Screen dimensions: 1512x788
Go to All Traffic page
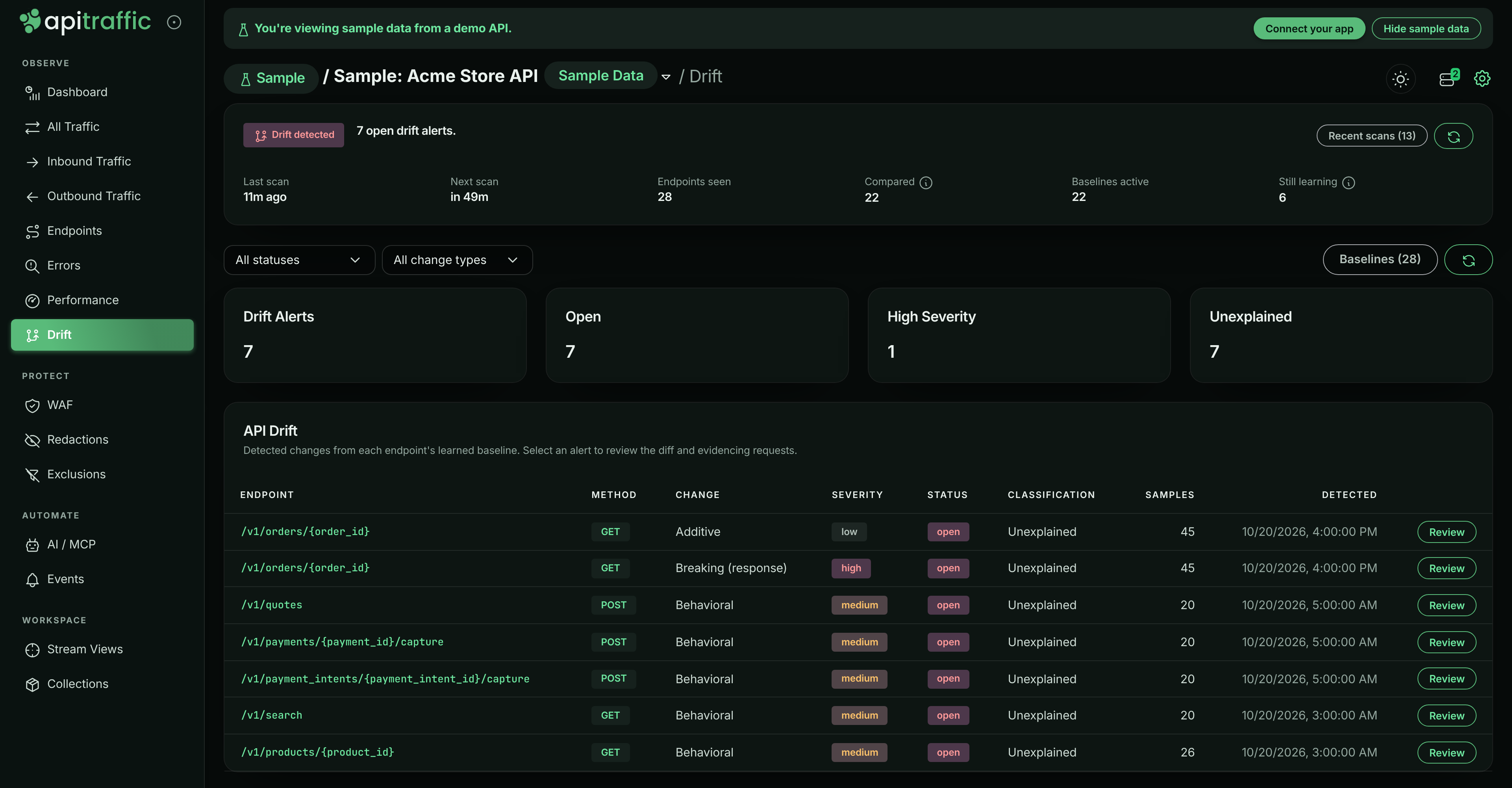[102, 127]
